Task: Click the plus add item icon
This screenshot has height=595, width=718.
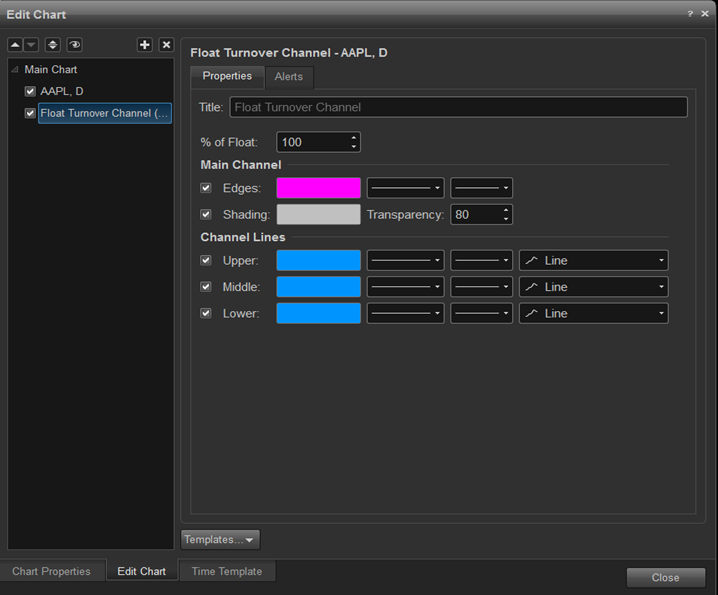Action: 145,45
